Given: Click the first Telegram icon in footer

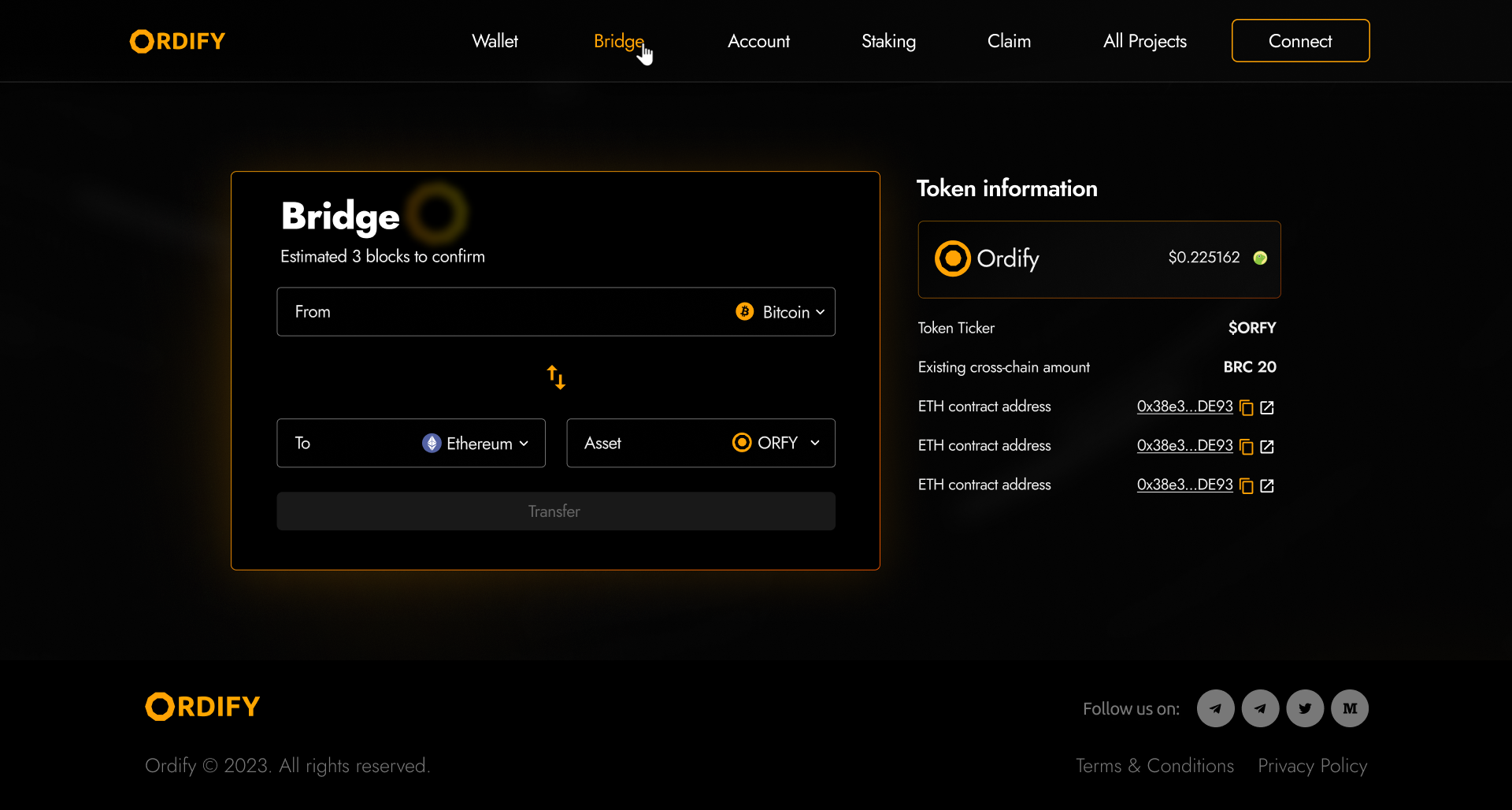Looking at the screenshot, I should [x=1215, y=708].
